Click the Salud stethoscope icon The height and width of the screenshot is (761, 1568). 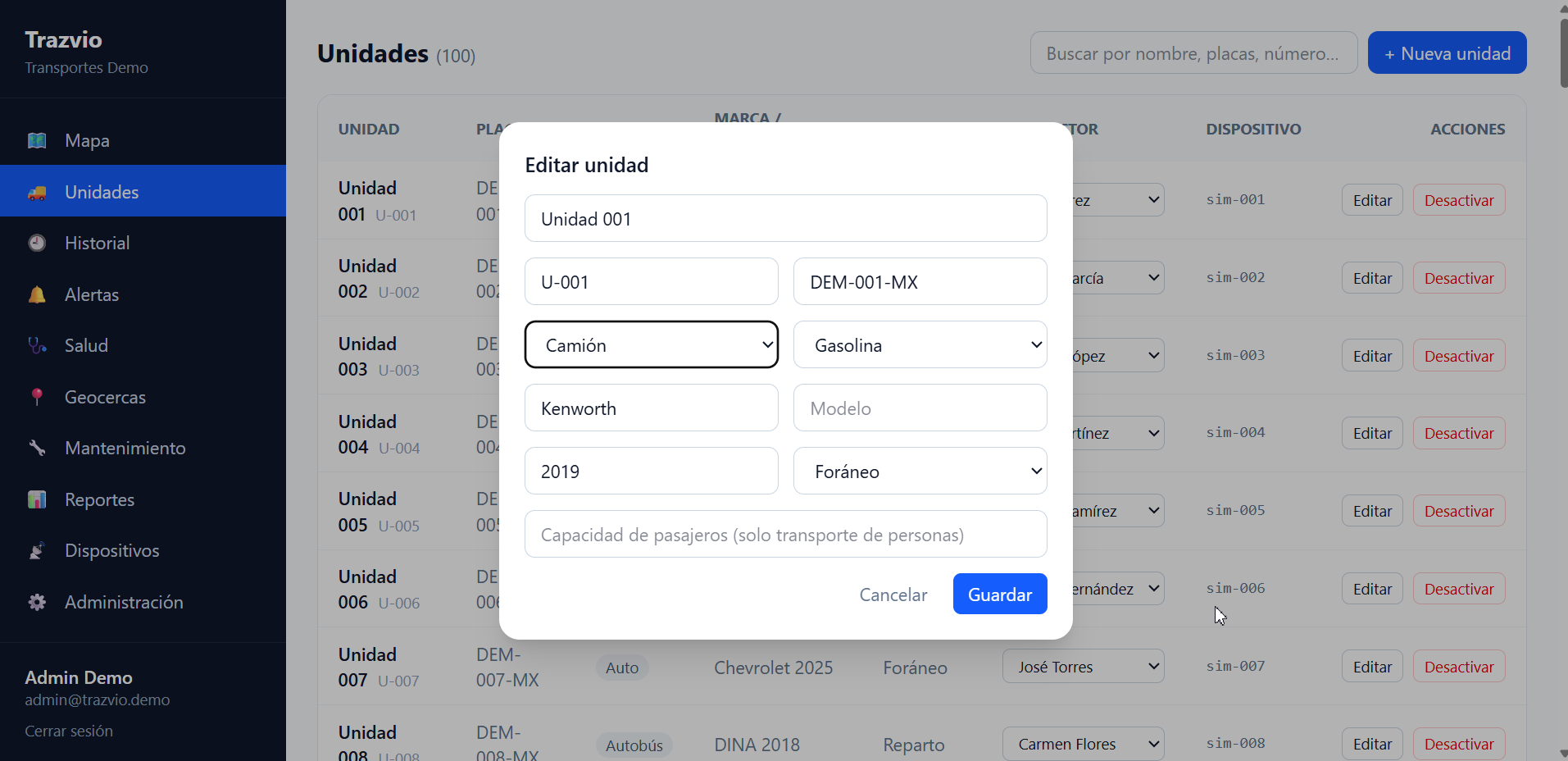tap(37, 345)
